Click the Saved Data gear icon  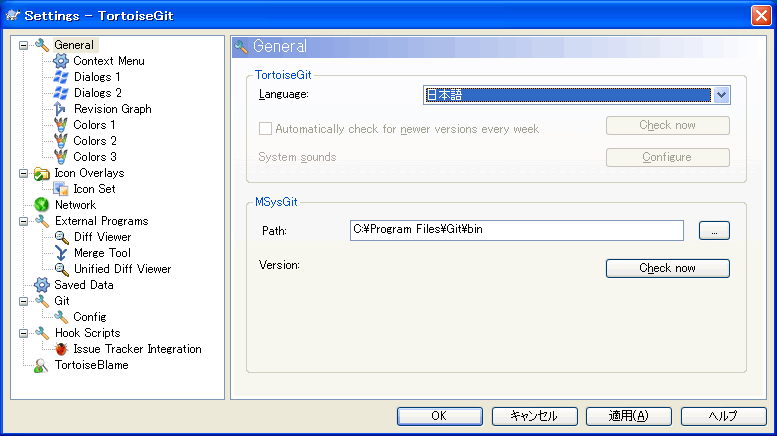pyautogui.click(x=42, y=285)
